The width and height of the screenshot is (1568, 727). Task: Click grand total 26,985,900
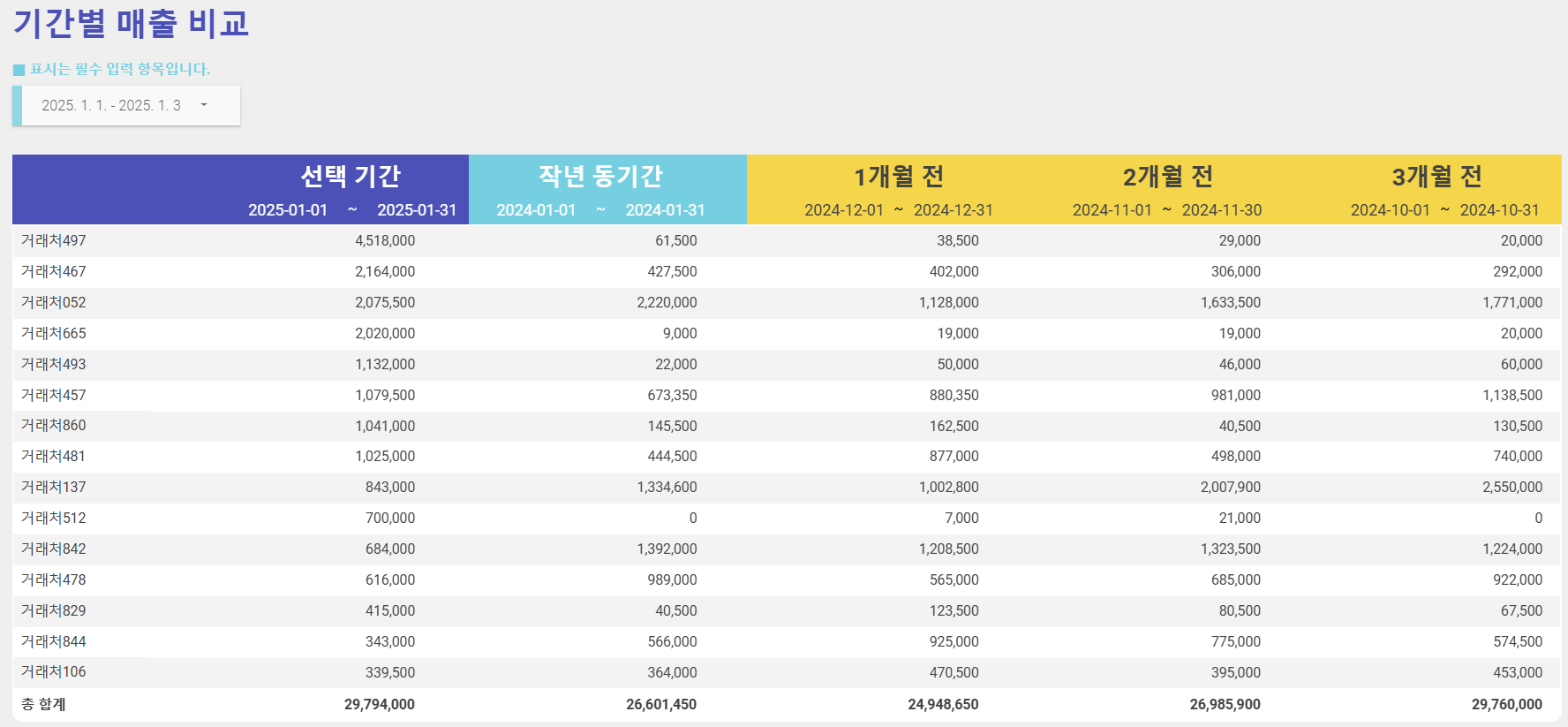(x=1225, y=705)
